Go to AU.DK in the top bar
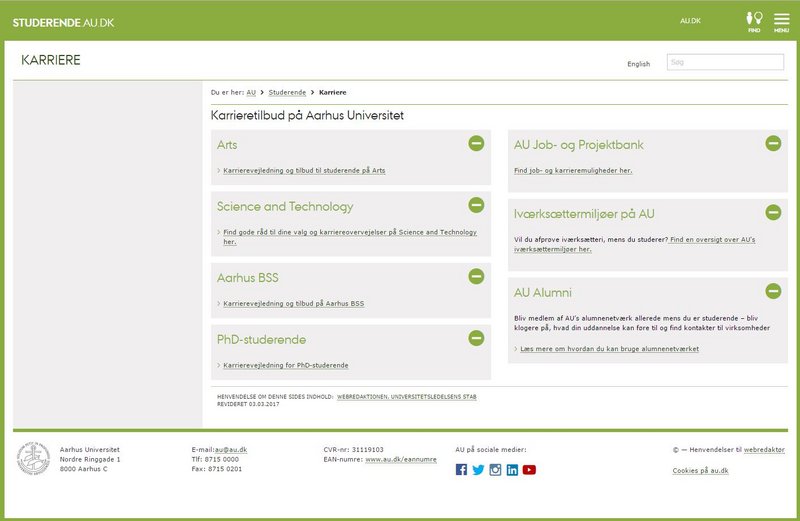 click(690, 21)
